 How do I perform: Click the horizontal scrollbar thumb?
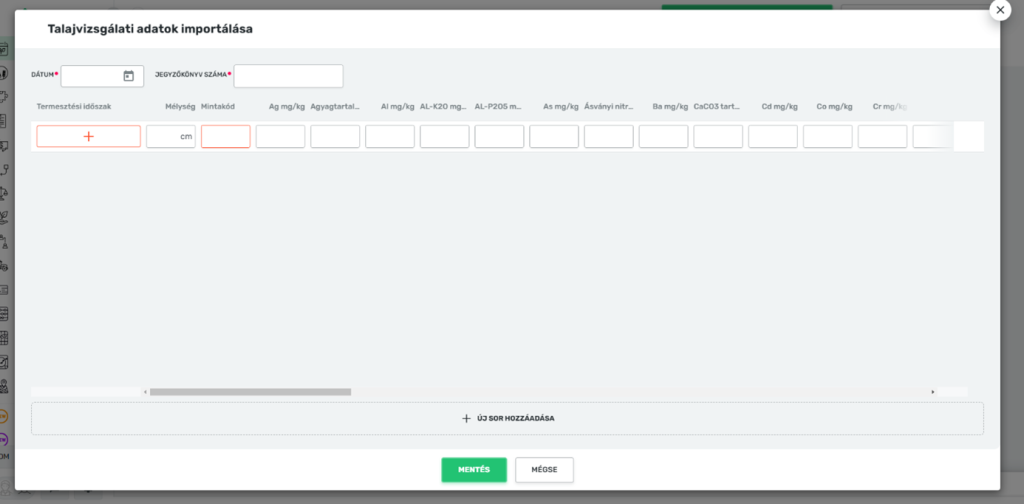point(250,392)
